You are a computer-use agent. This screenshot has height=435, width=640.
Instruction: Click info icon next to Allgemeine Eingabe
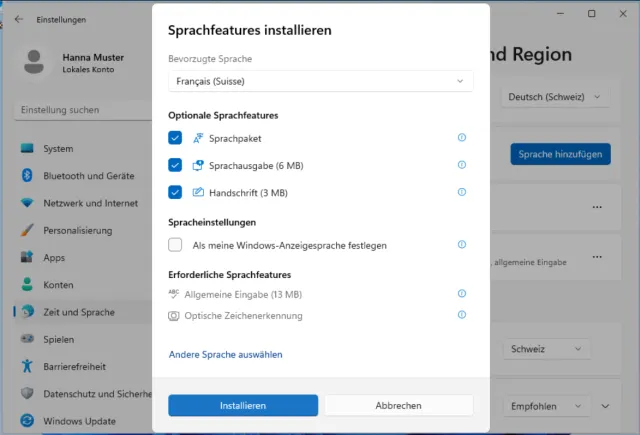(x=461, y=294)
